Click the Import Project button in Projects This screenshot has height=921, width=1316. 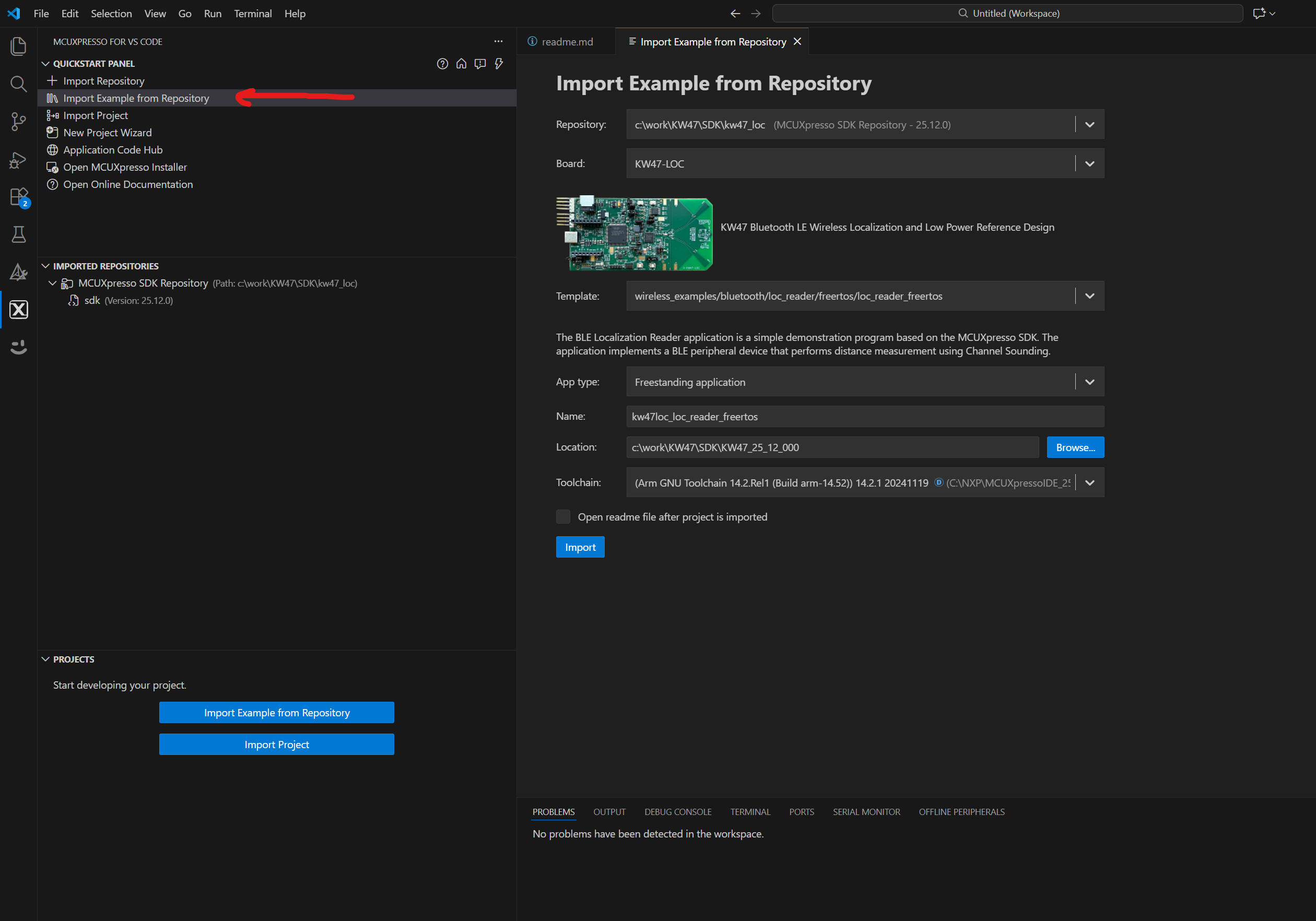[276, 745]
